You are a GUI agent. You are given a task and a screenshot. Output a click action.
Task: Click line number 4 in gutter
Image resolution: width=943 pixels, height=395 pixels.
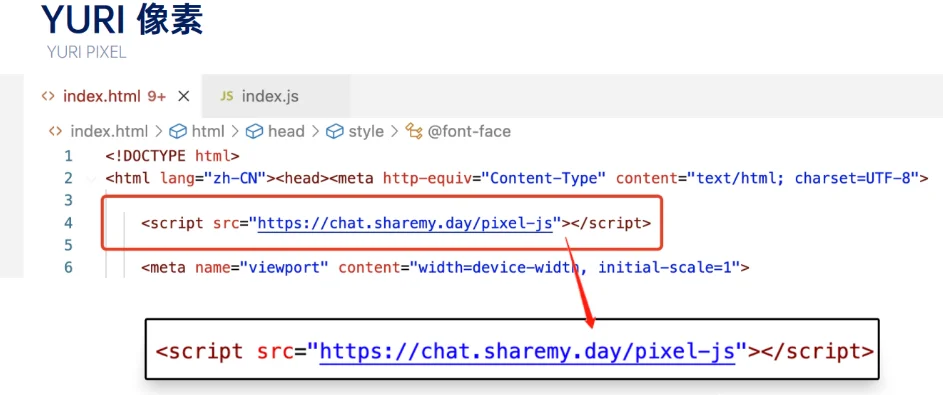pyautogui.click(x=68, y=223)
